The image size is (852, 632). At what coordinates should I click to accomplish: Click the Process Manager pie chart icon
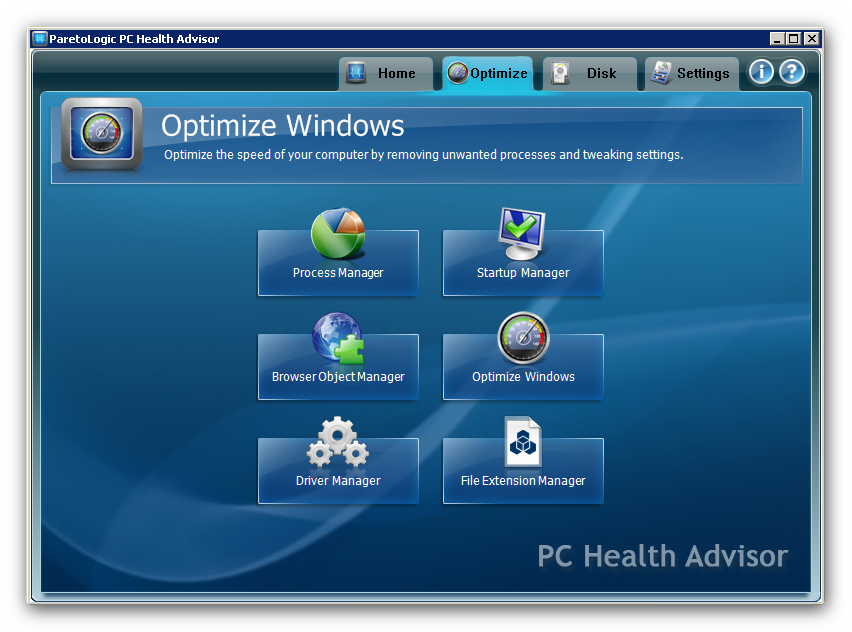(x=338, y=234)
